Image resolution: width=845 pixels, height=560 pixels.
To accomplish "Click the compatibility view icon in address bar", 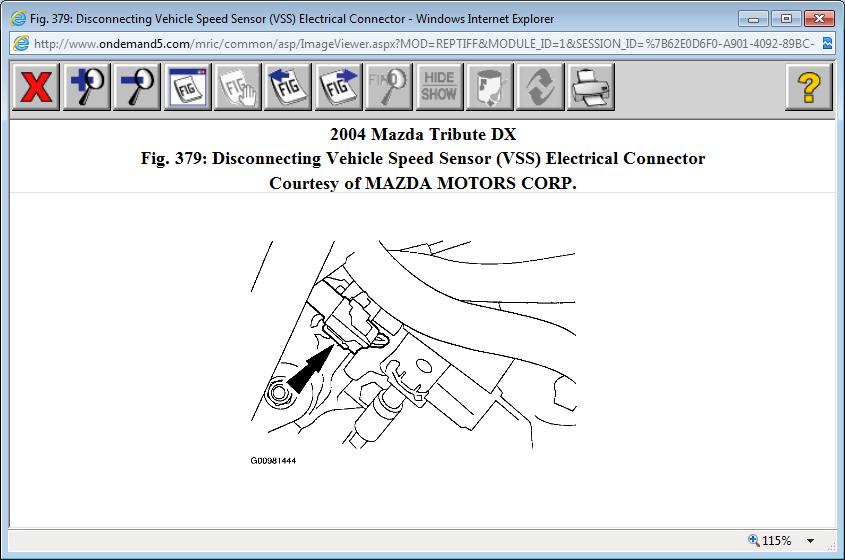I will [x=827, y=44].
